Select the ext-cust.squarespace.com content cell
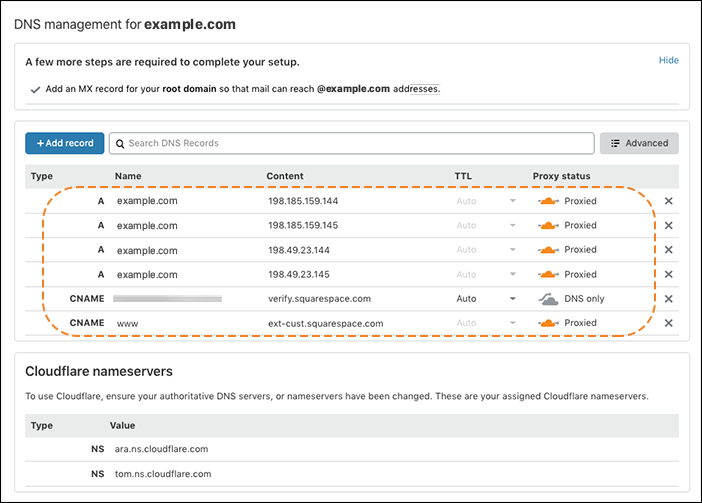Image resolution: width=702 pixels, height=503 pixels. [325, 323]
